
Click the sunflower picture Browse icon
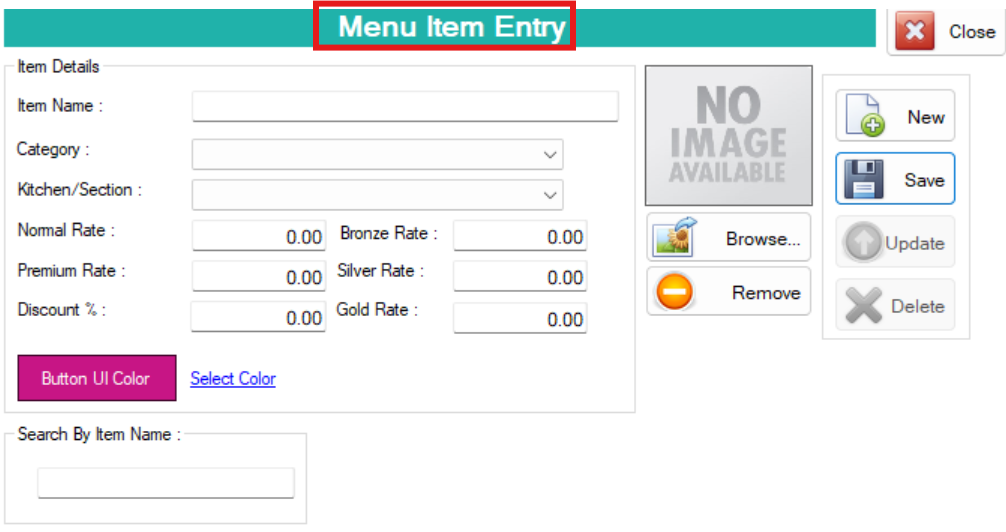click(674, 237)
